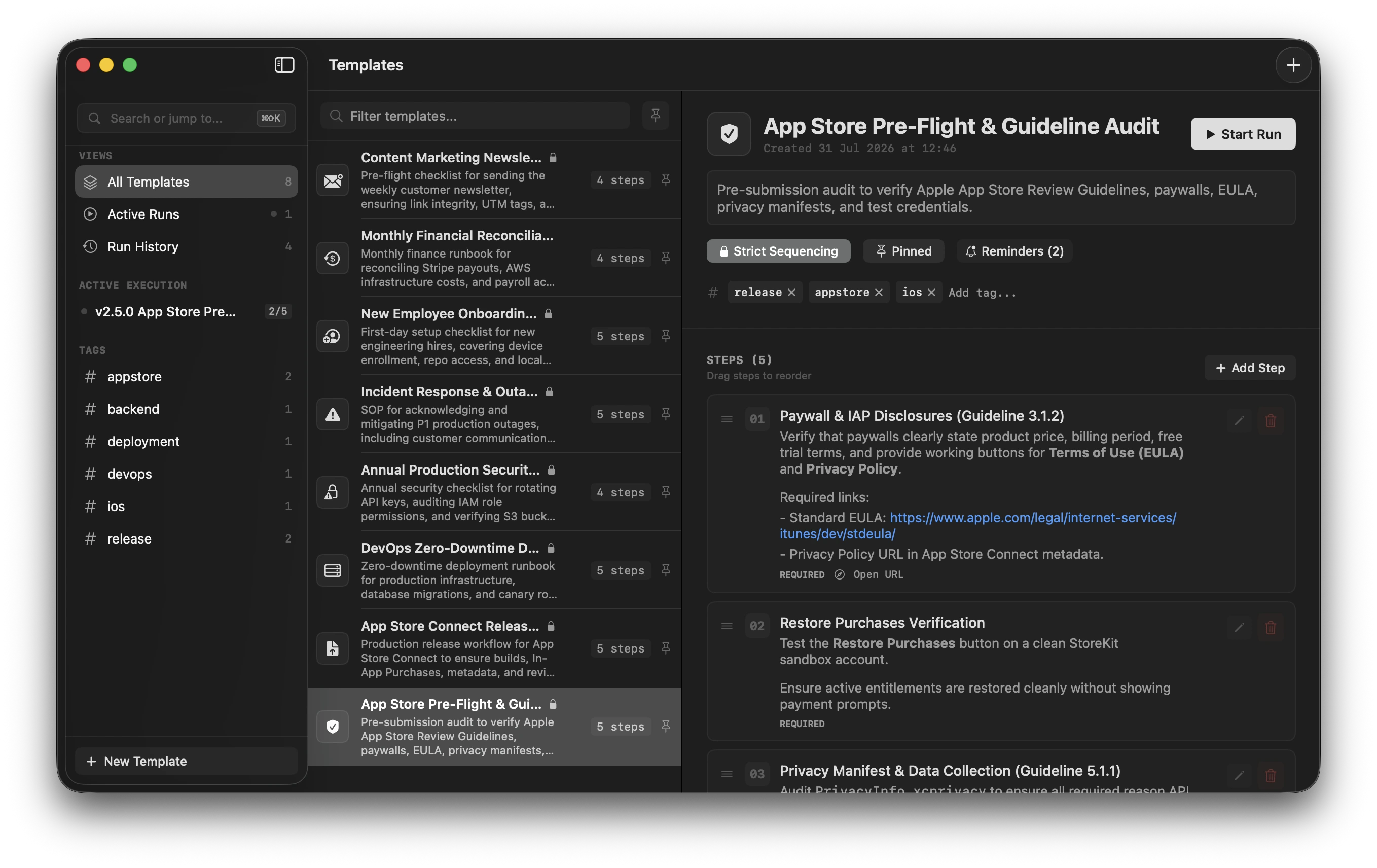Select All Templates view
1377x868 pixels.
pos(187,182)
